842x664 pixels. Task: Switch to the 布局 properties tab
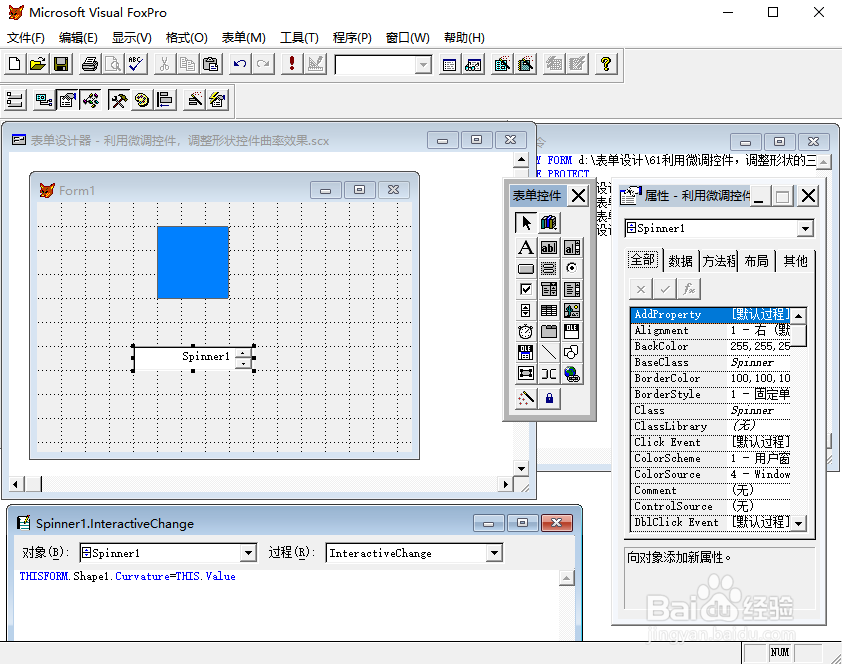pyautogui.click(x=756, y=261)
